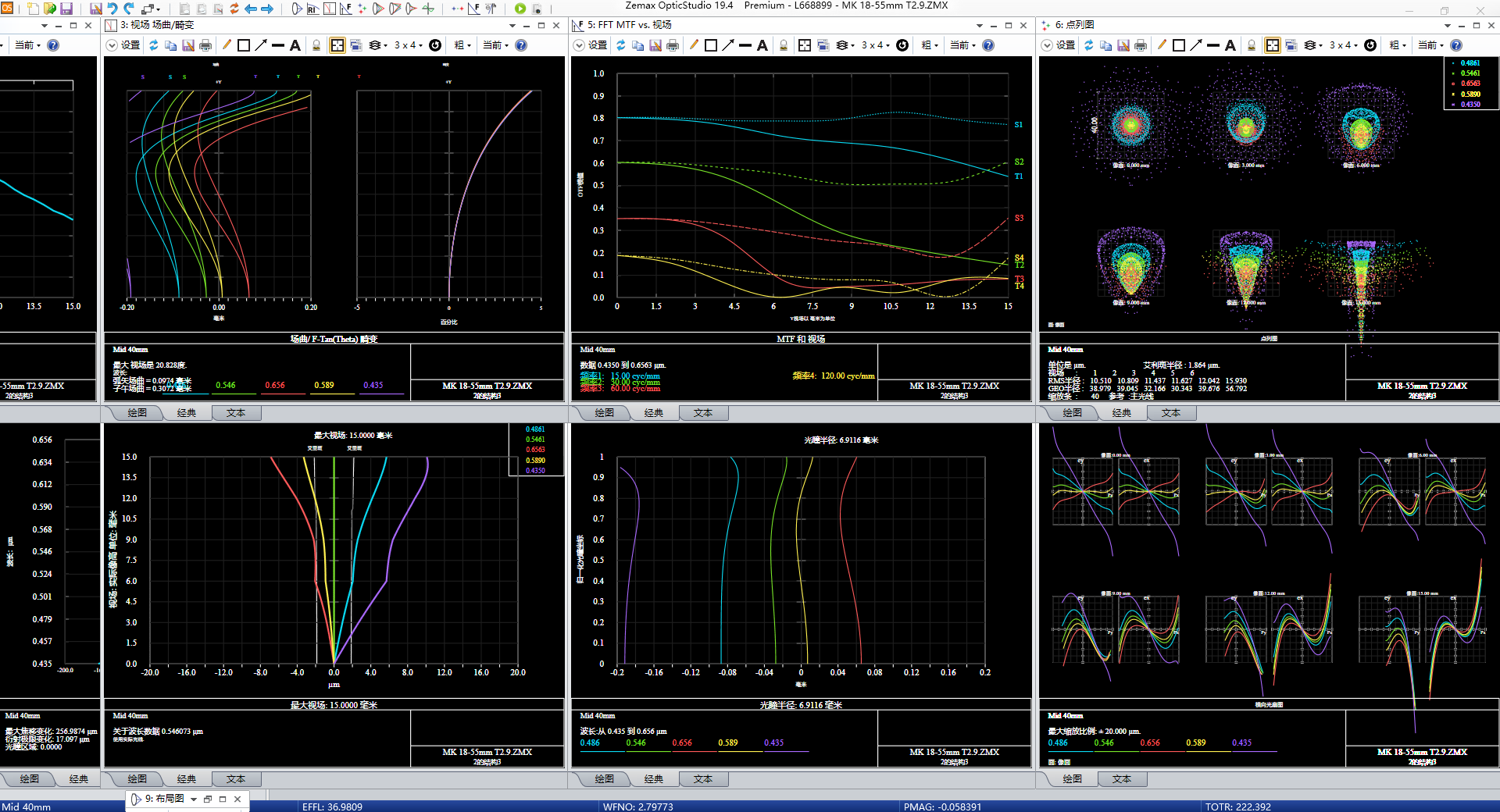Click 频率4: 120.00 cyc/mm label in MTF window
This screenshot has width=1500, height=812.
(x=833, y=376)
